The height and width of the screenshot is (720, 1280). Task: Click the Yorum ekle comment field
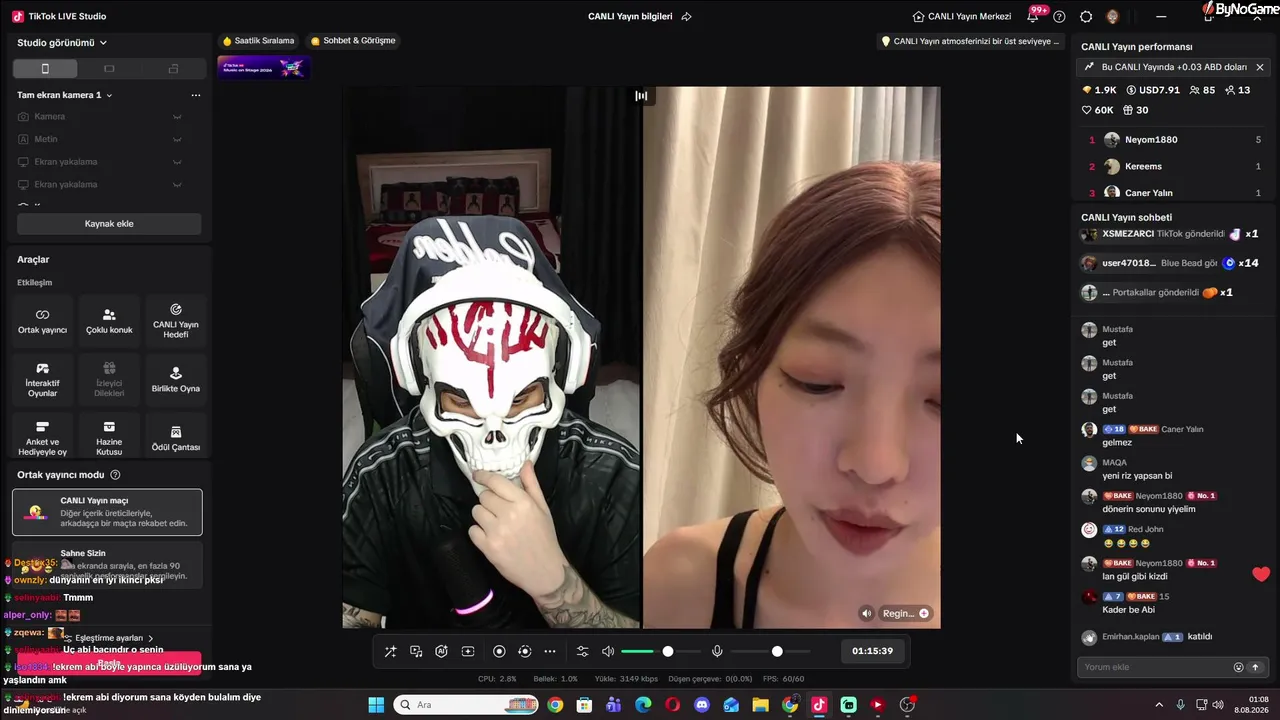tap(1155, 667)
